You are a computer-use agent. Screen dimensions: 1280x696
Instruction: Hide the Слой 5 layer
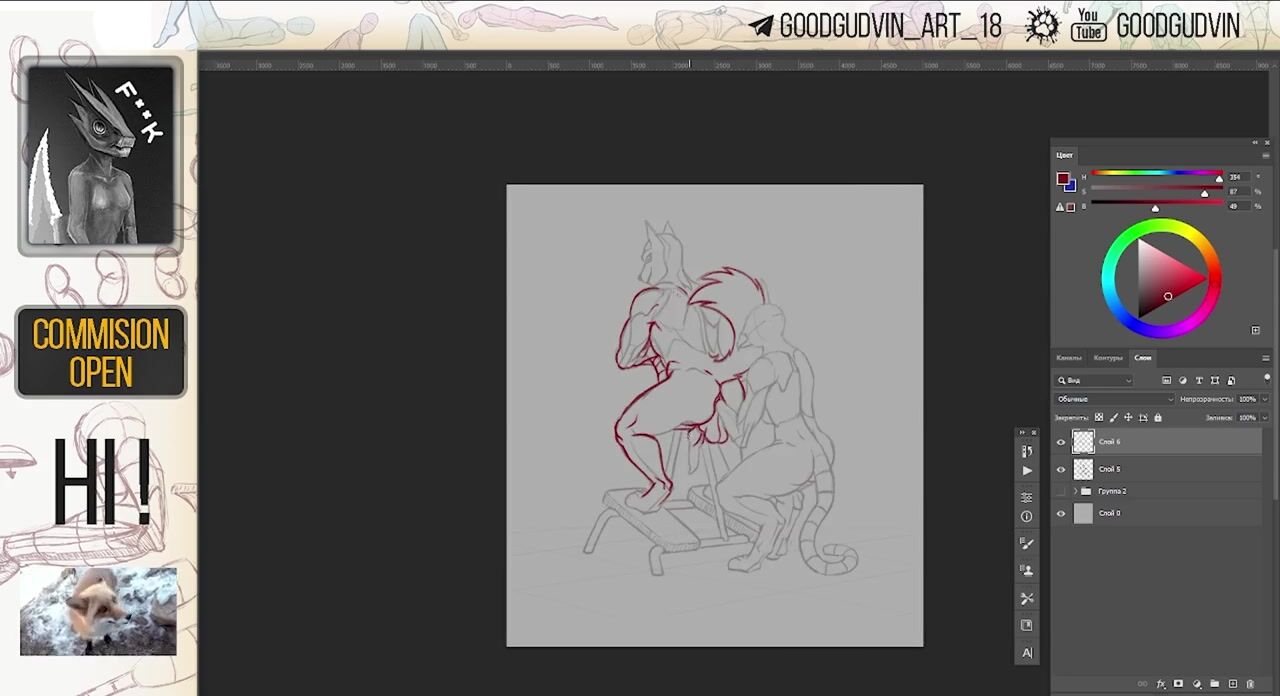pyautogui.click(x=1061, y=469)
